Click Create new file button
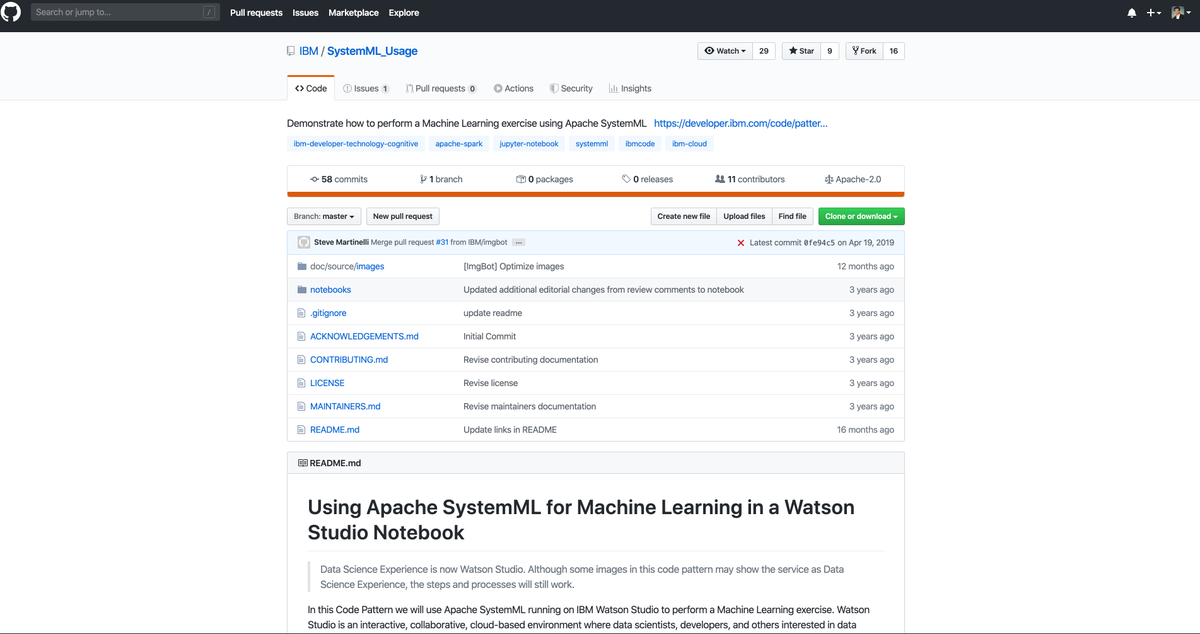The width and height of the screenshot is (1200, 634). [x=684, y=216]
